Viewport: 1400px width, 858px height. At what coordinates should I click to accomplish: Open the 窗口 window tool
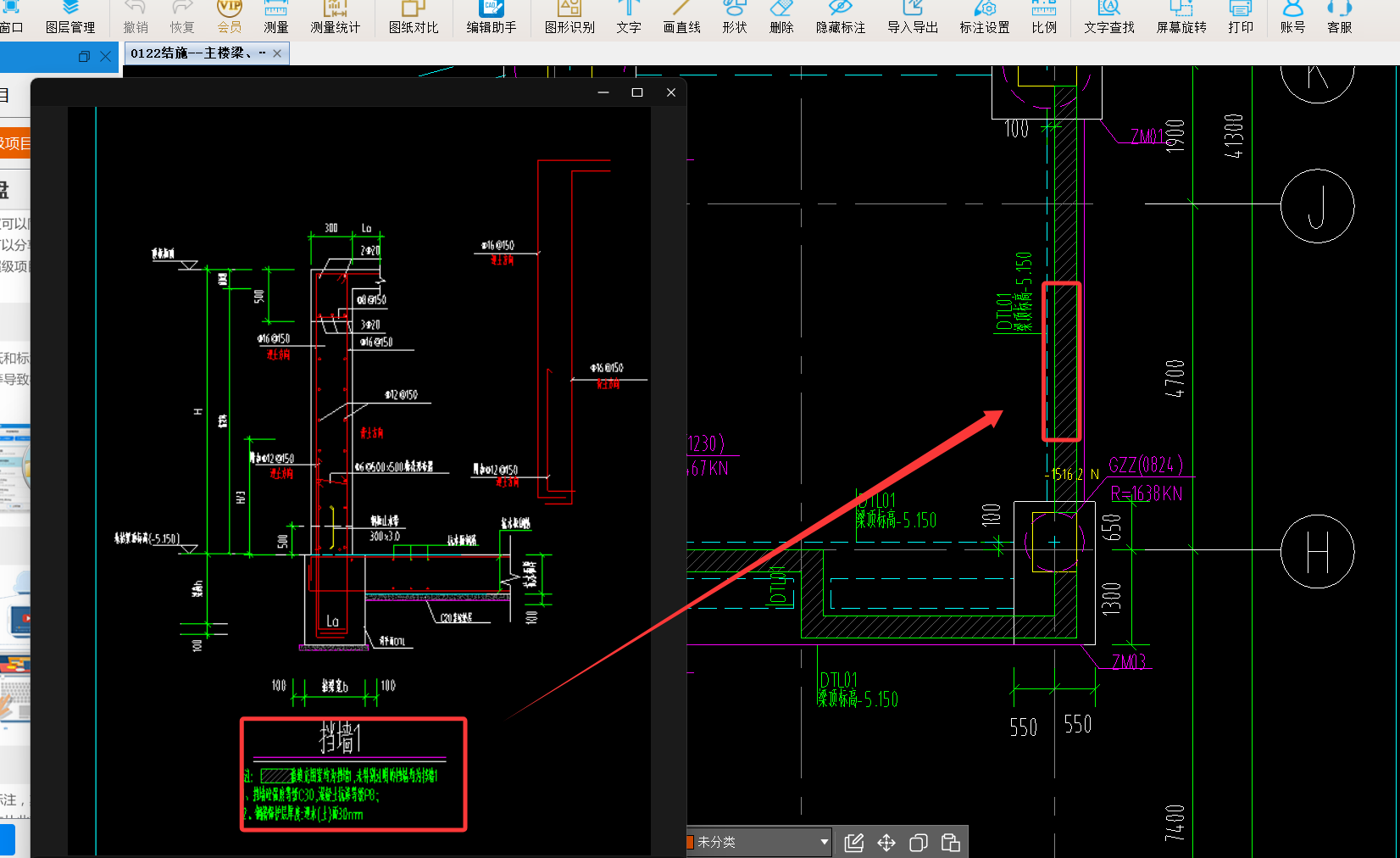click(x=11, y=17)
